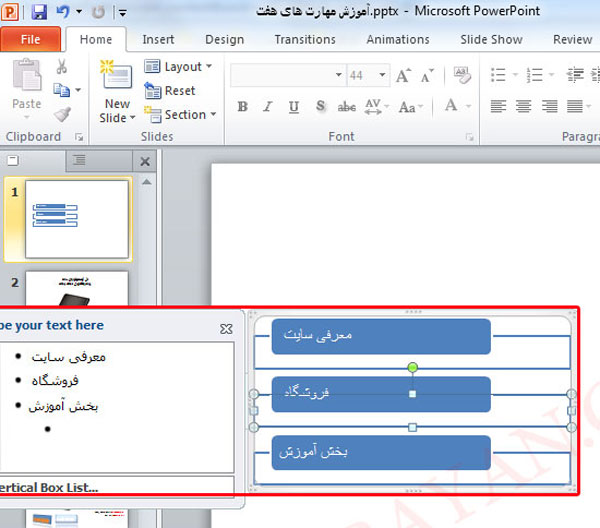Click the Undo arrow icon
Image resolution: width=600 pixels, height=528 pixels.
coord(64,12)
